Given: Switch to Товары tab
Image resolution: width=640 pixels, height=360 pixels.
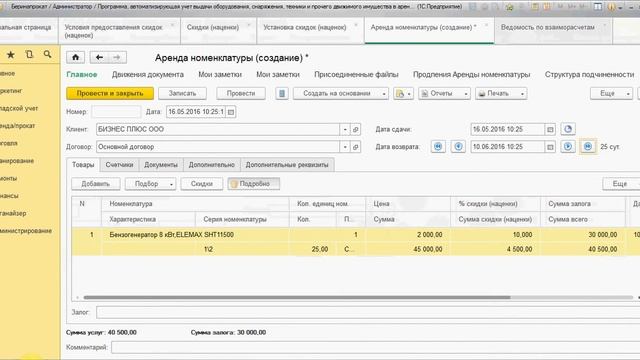Looking at the screenshot, I should click(x=83, y=165).
